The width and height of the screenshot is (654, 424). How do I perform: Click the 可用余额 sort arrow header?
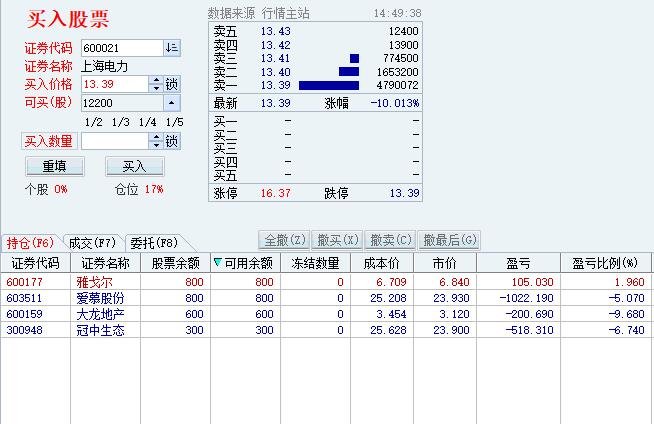(x=246, y=263)
